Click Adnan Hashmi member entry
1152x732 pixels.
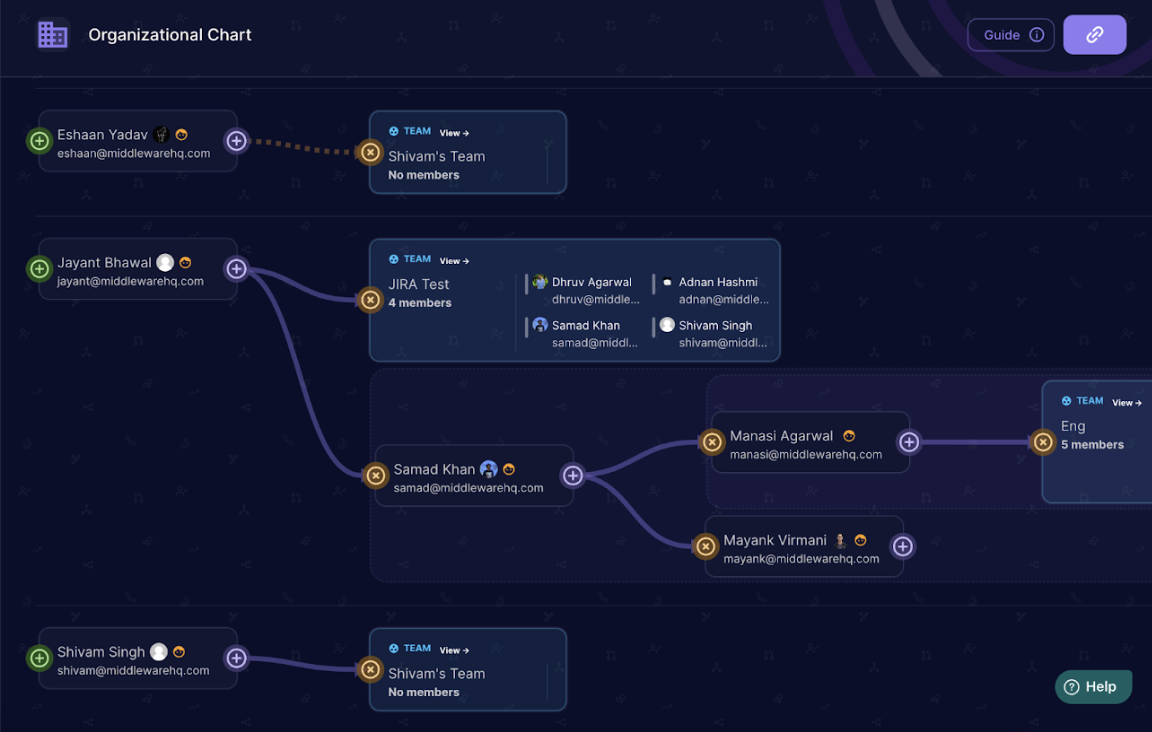[x=716, y=290]
